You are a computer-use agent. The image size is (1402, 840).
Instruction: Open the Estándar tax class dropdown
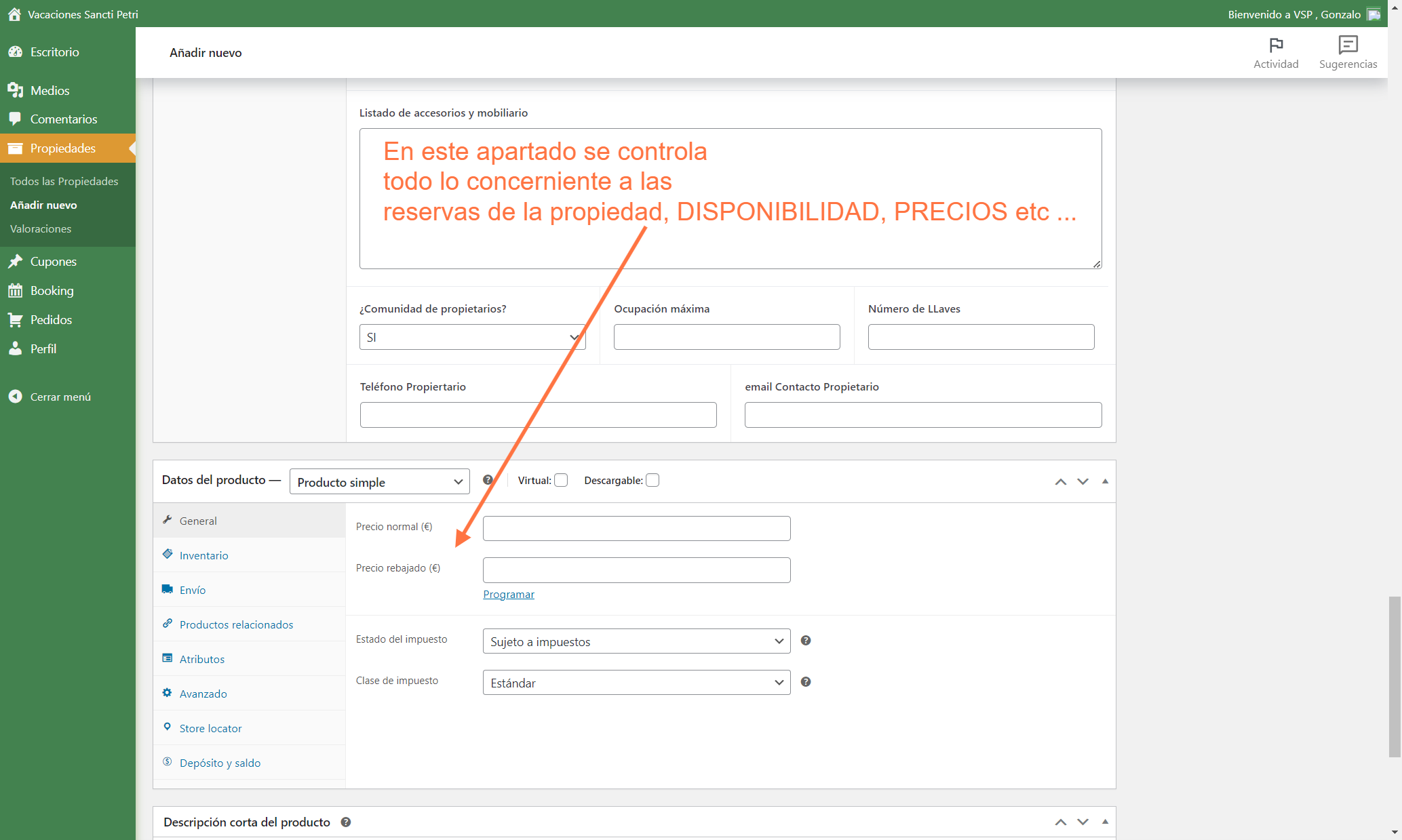click(x=637, y=683)
